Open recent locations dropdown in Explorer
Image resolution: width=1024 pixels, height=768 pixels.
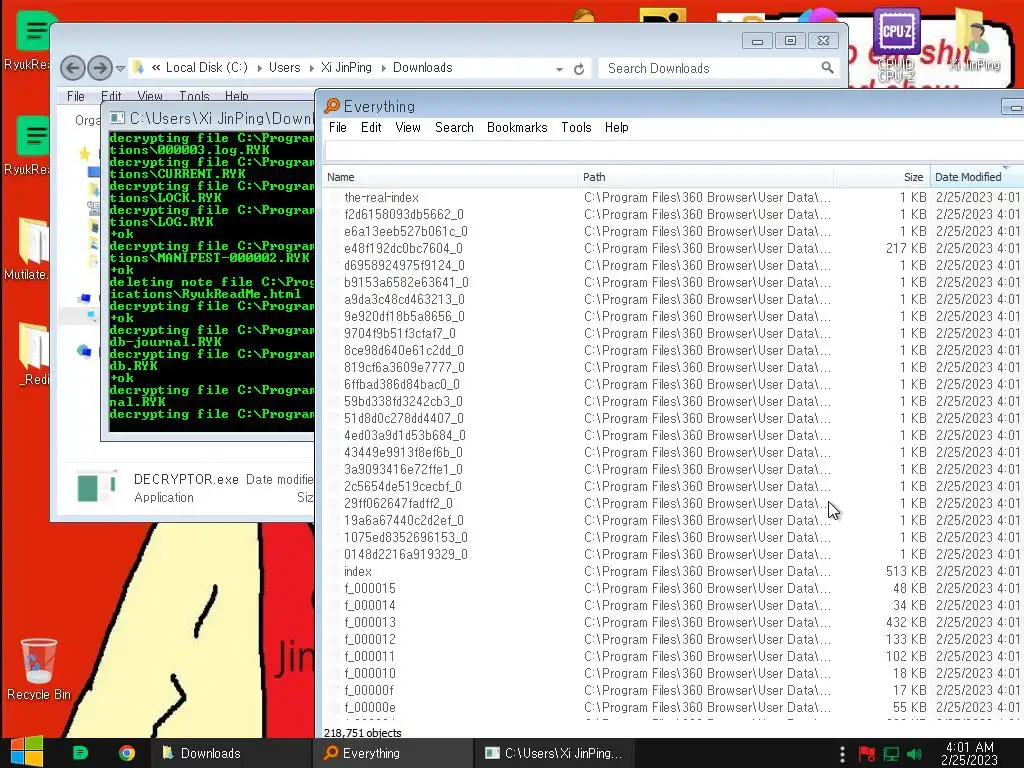click(120, 68)
